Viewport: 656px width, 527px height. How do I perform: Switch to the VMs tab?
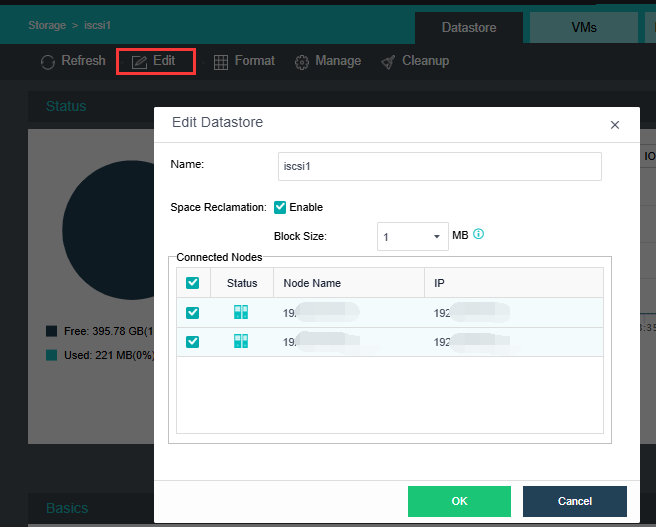(x=584, y=28)
